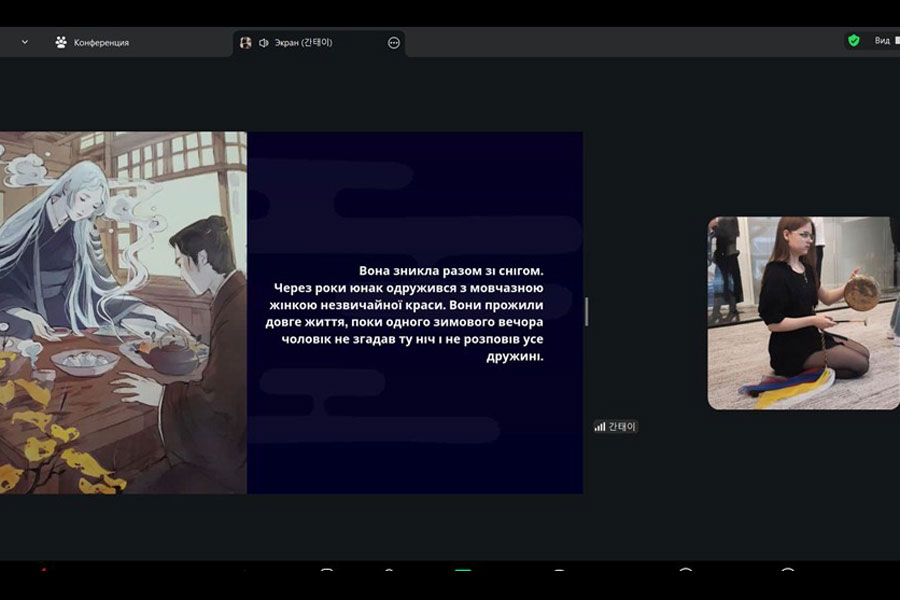900x600 pixels.
Task: Click the drum held in the video
Action: 860,291
